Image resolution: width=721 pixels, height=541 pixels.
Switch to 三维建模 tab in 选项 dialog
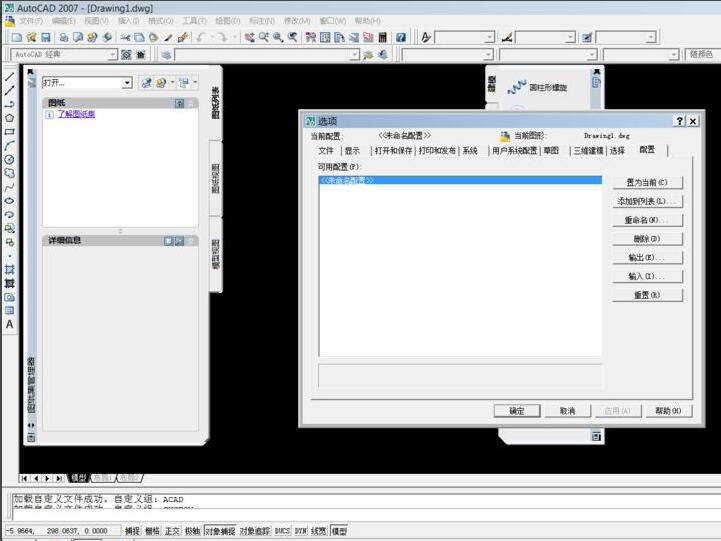pos(588,150)
